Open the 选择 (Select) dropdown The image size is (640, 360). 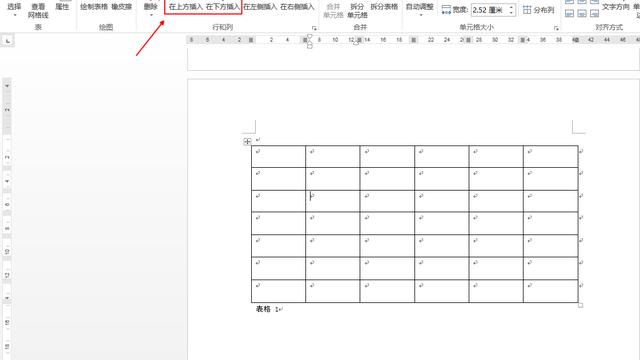[14, 10]
